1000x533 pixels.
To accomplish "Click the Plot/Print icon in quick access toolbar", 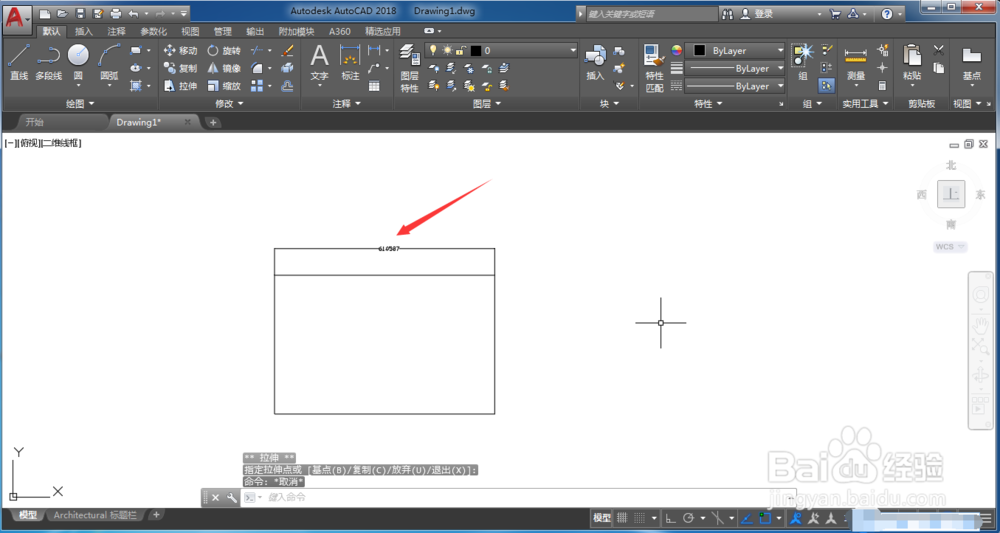I will (115, 13).
